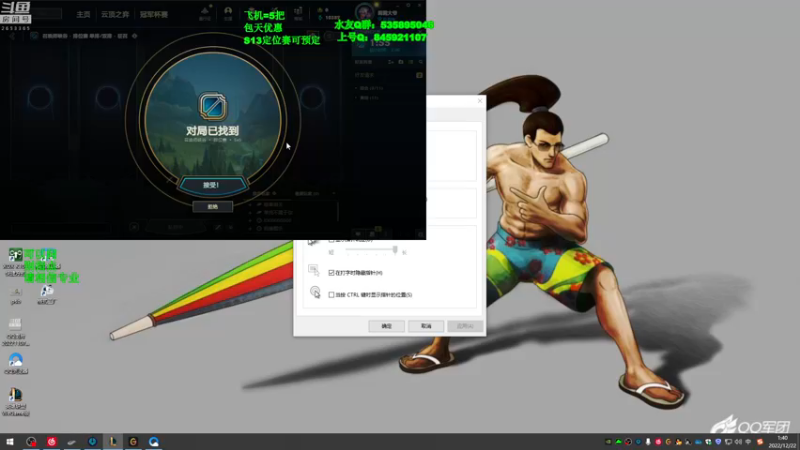Click the blue shield tray icon
800x450 pixels.
718,442
